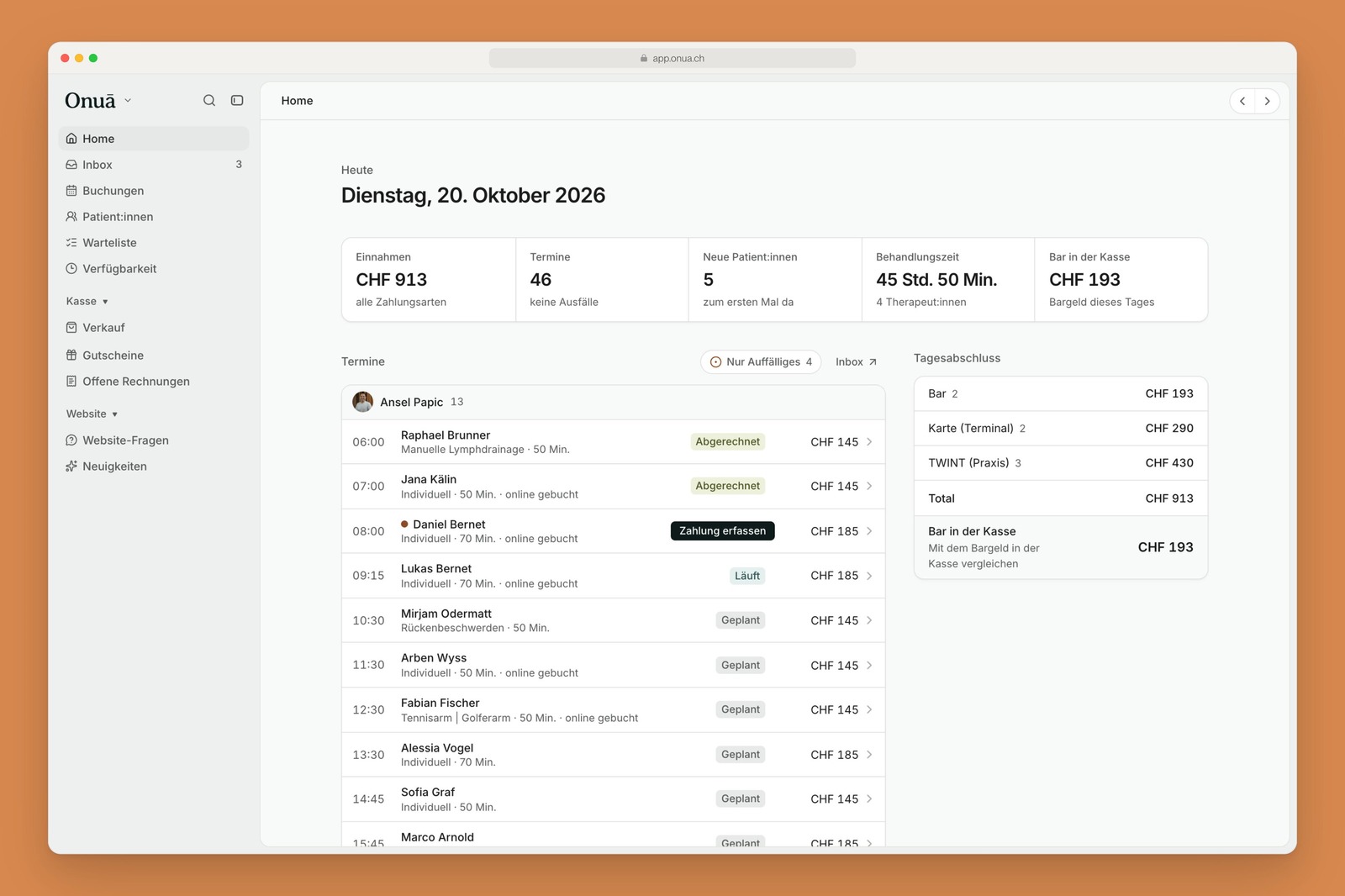Screen dimensions: 1345x896
Task: Open Sofia Graf appointment chevron
Action: (x=869, y=799)
